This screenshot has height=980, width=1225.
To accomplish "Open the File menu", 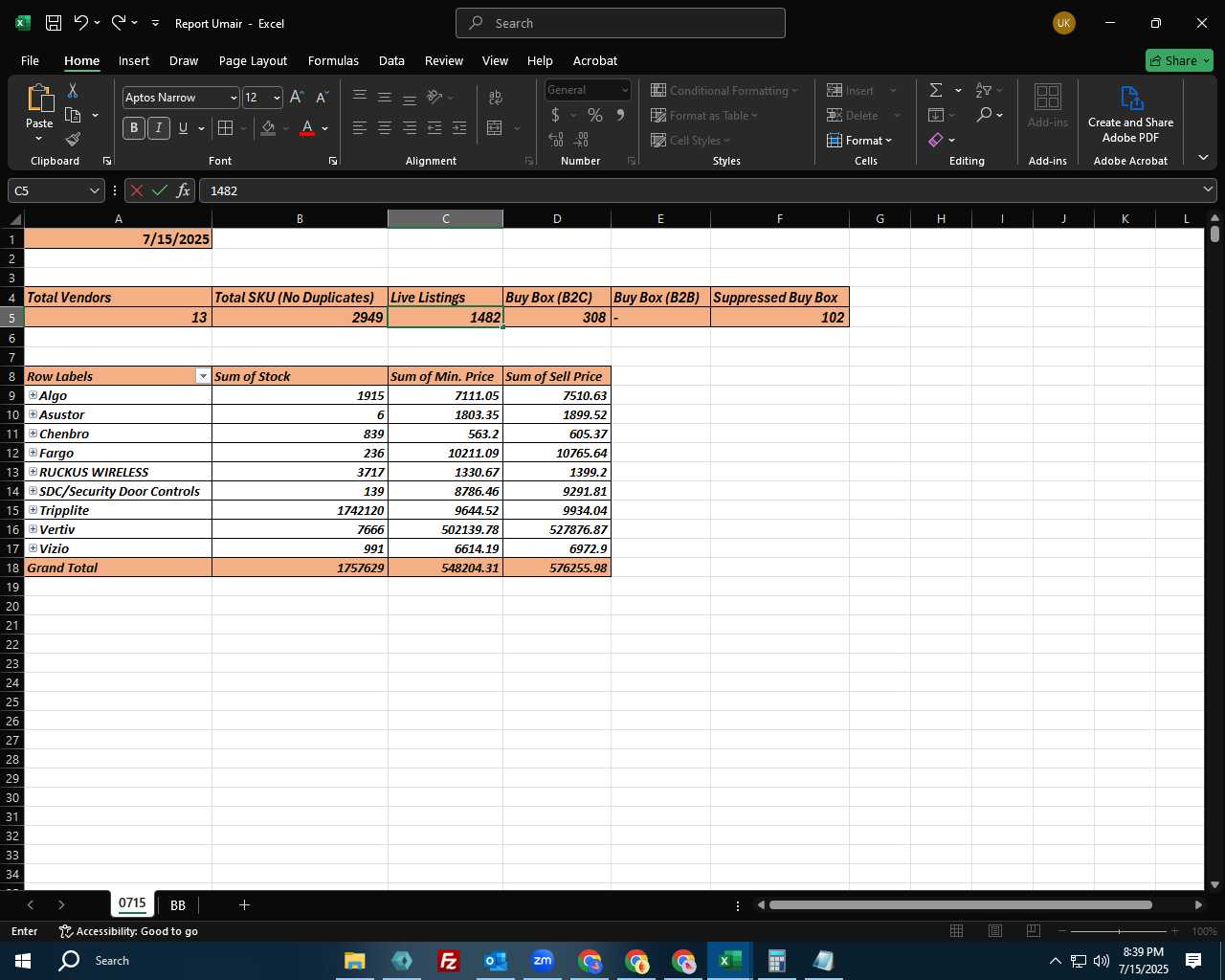I will pos(30,60).
